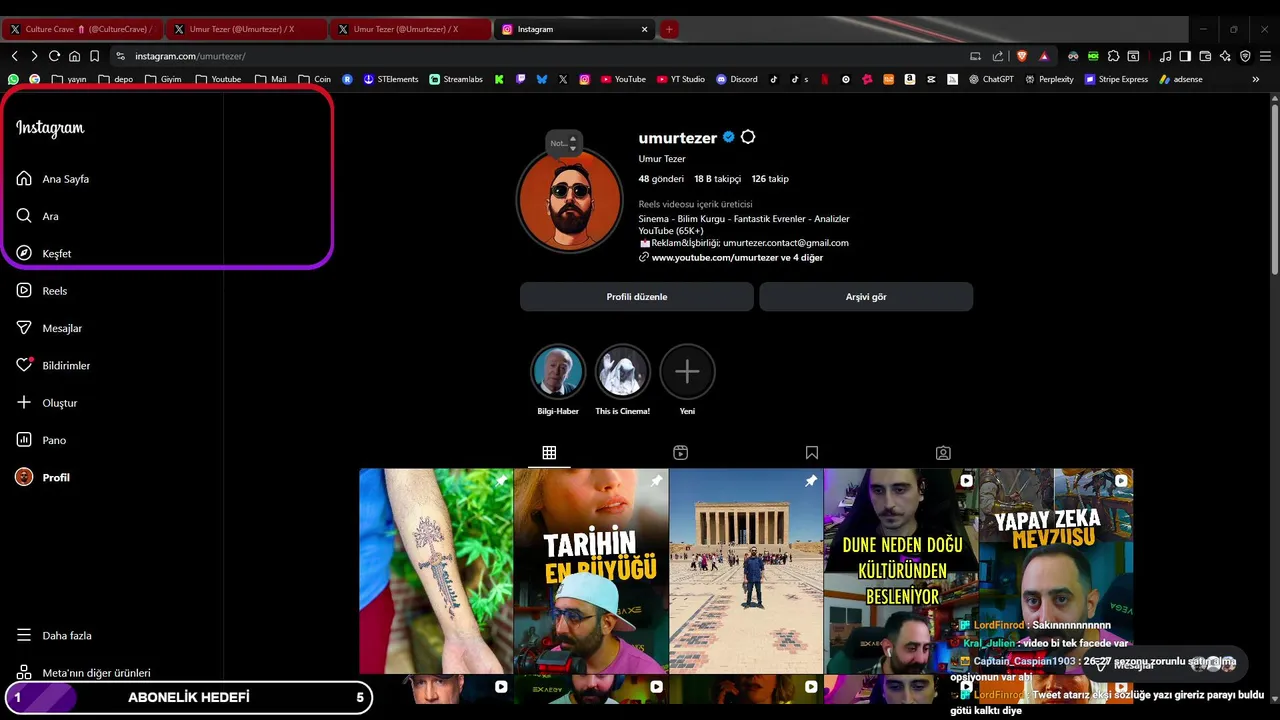Bookmark this page in toolbar

coord(94,56)
